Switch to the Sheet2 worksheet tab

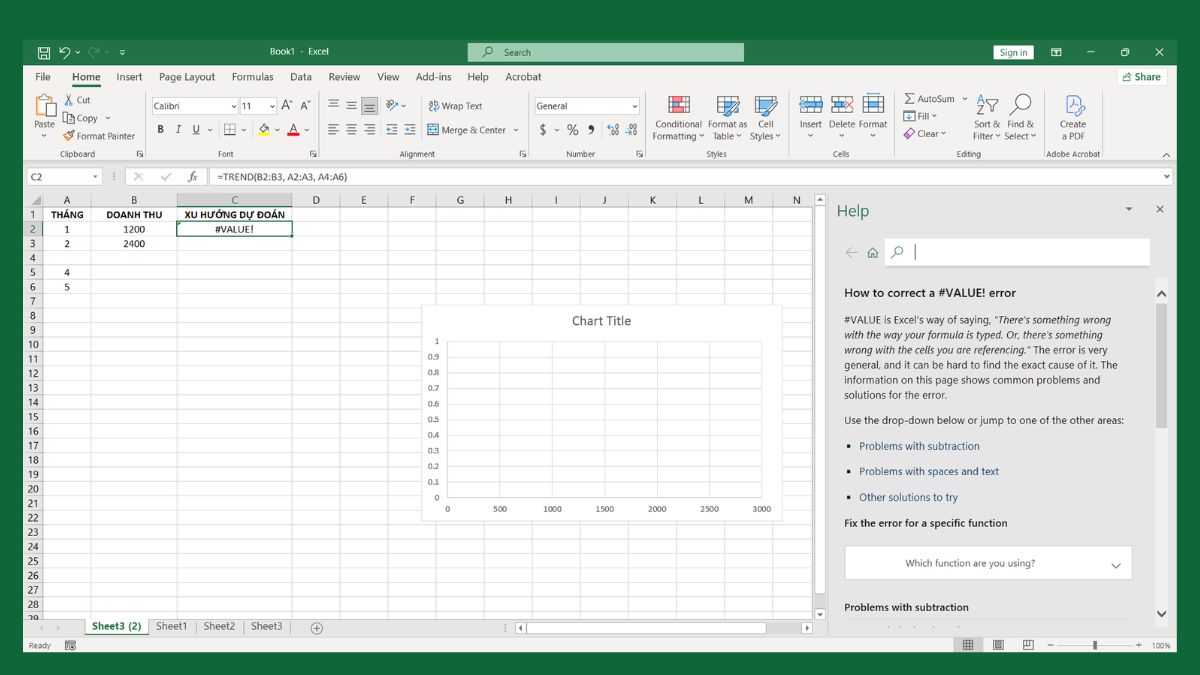(219, 625)
